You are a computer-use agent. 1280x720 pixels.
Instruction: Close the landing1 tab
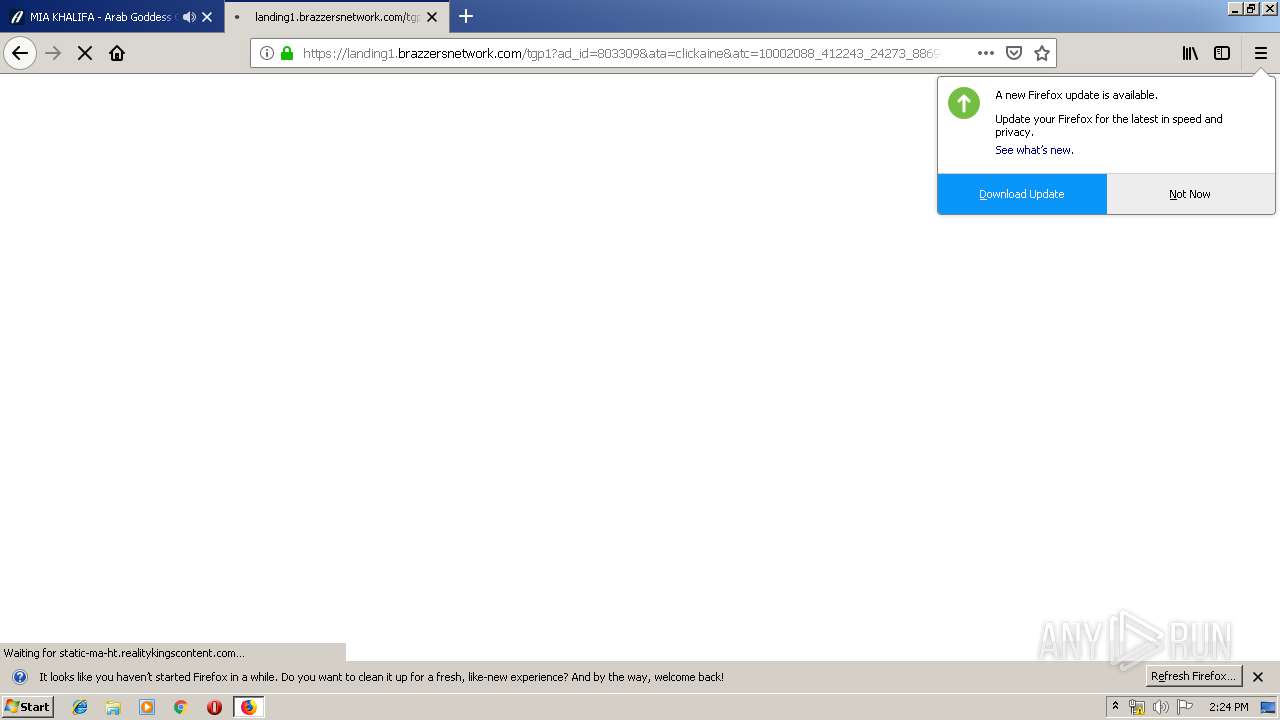[x=432, y=17]
